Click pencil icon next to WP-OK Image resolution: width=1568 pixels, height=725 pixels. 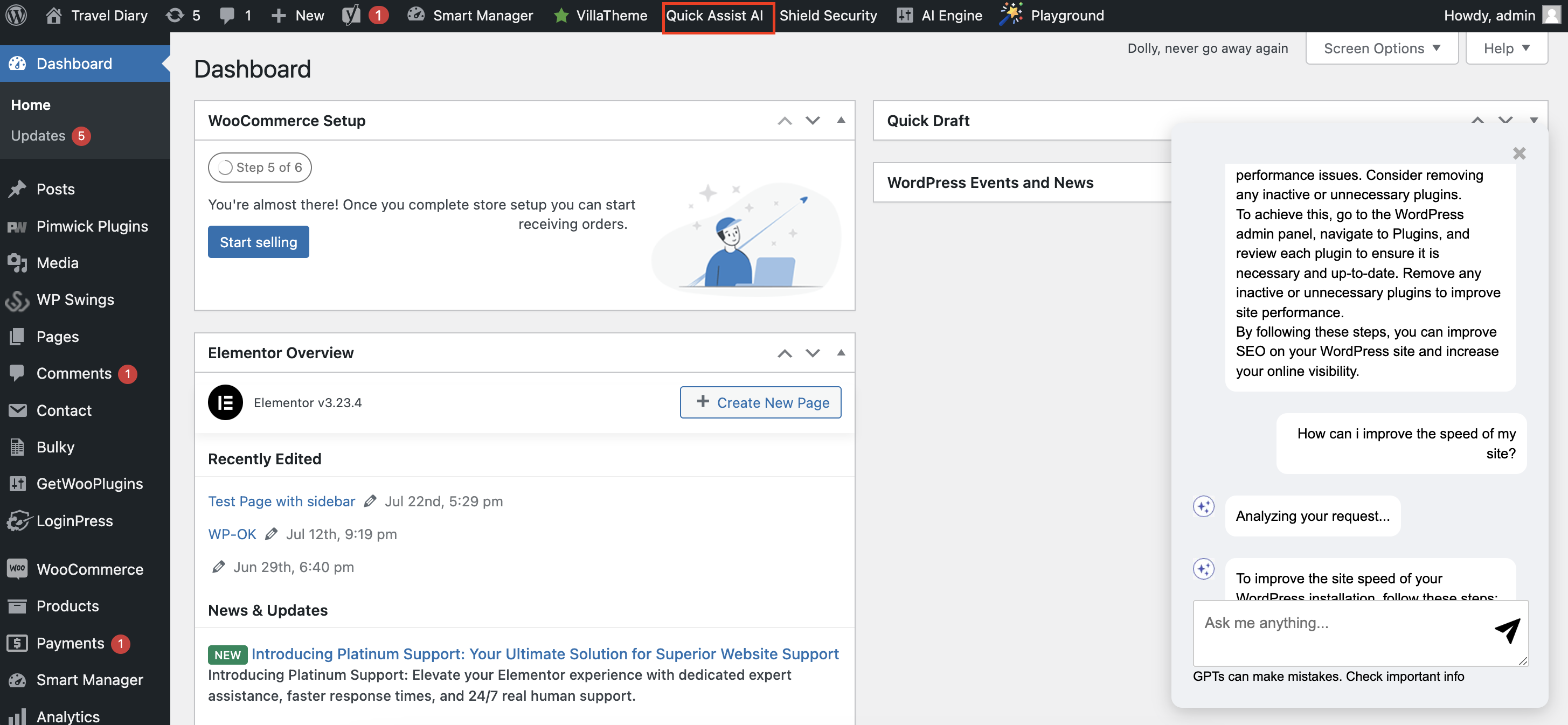tap(272, 534)
